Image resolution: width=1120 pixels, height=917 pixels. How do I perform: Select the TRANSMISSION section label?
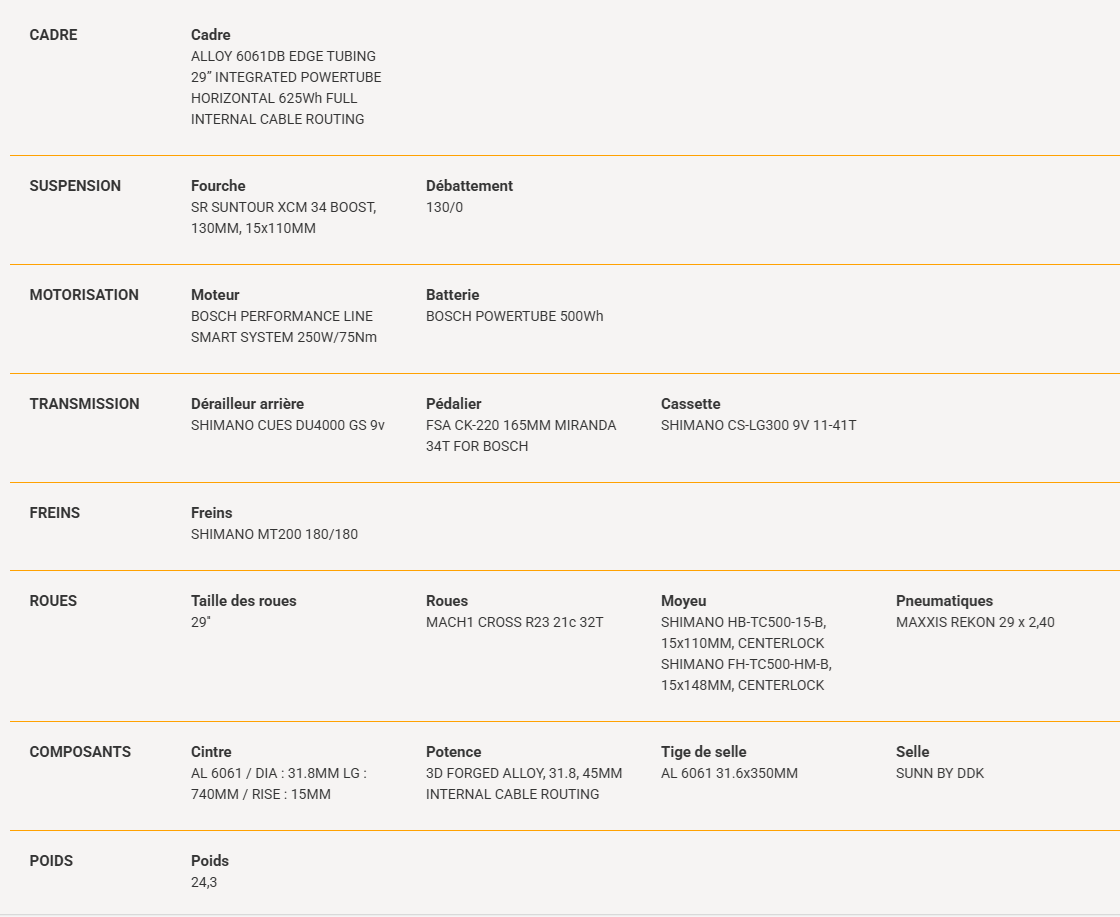tap(84, 404)
